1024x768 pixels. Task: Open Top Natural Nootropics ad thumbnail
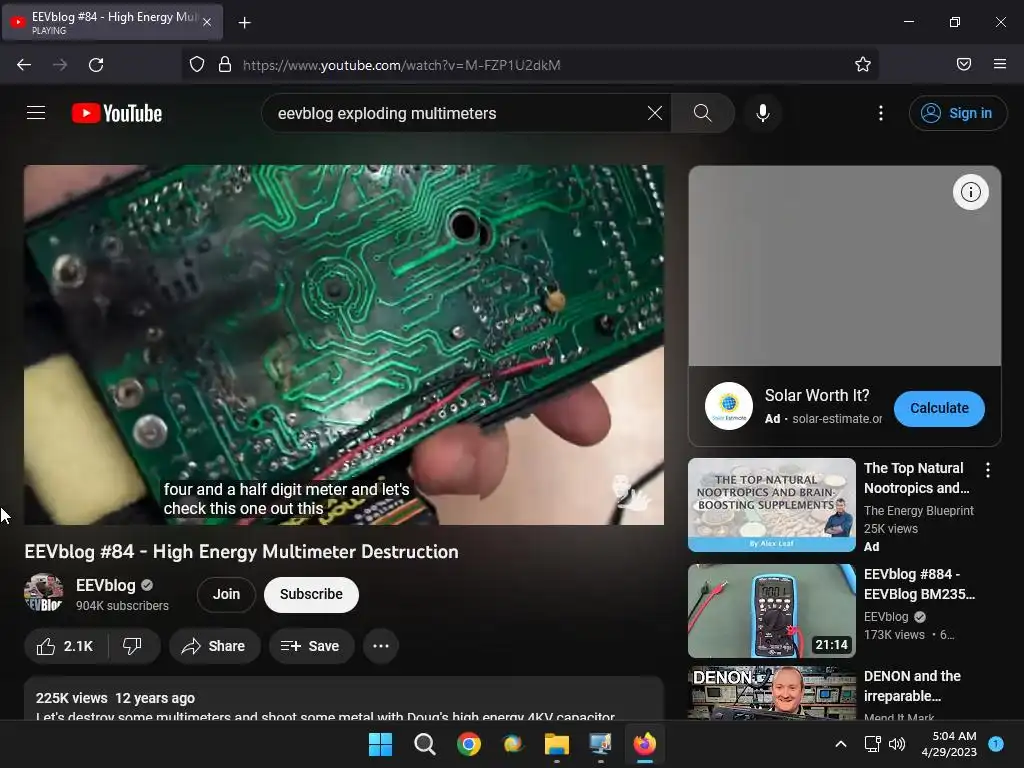click(x=771, y=505)
